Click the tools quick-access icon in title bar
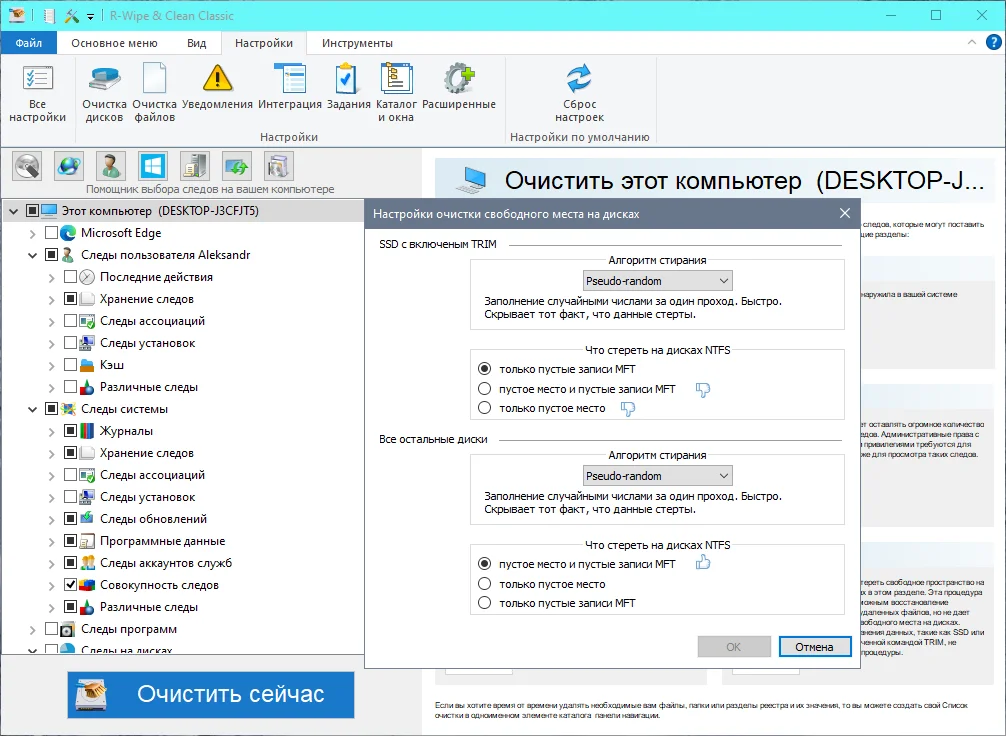The height and width of the screenshot is (736, 1006). 71,15
